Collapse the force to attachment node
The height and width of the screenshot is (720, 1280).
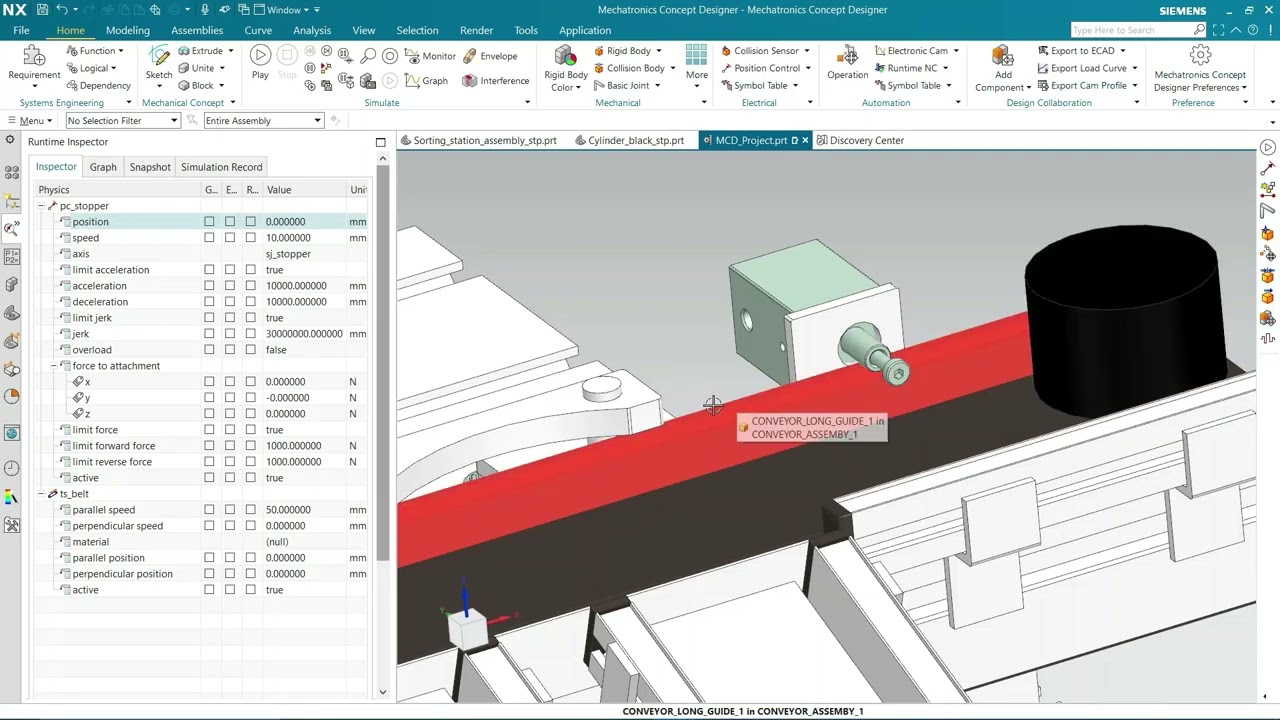coord(54,366)
